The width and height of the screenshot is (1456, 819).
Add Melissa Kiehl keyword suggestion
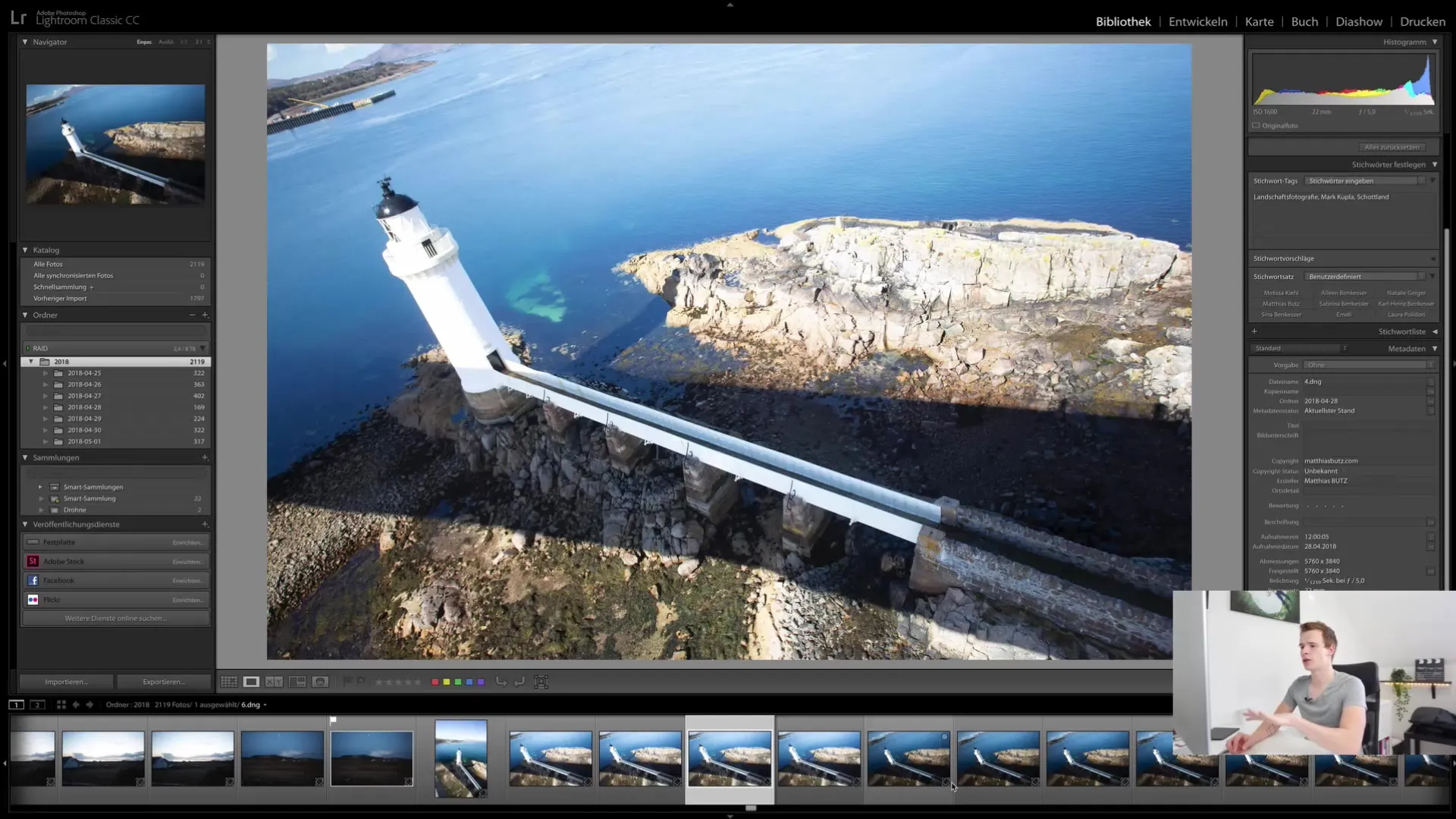1281,293
